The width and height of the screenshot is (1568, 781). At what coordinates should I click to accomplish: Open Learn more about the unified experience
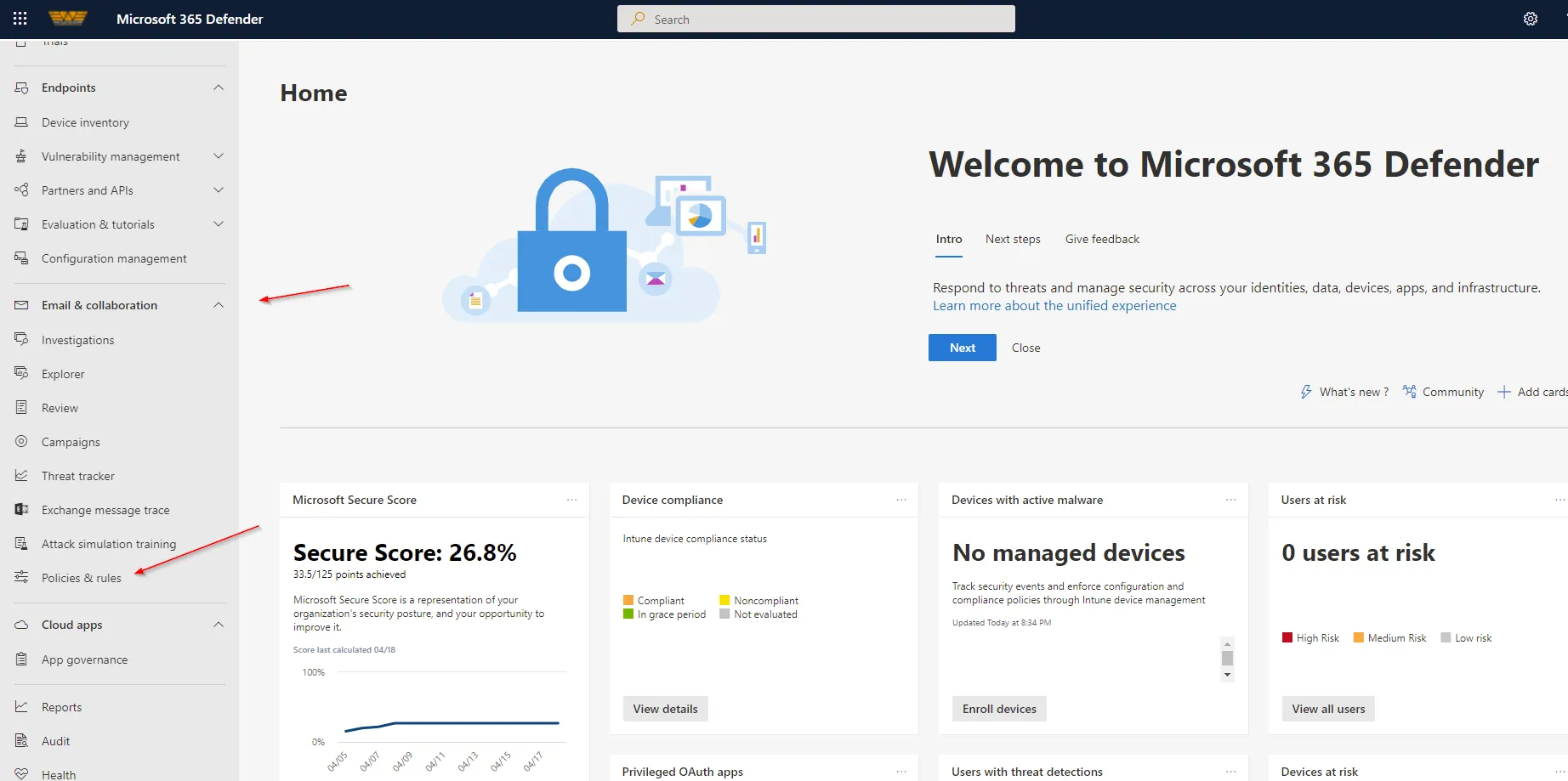[x=1054, y=306]
